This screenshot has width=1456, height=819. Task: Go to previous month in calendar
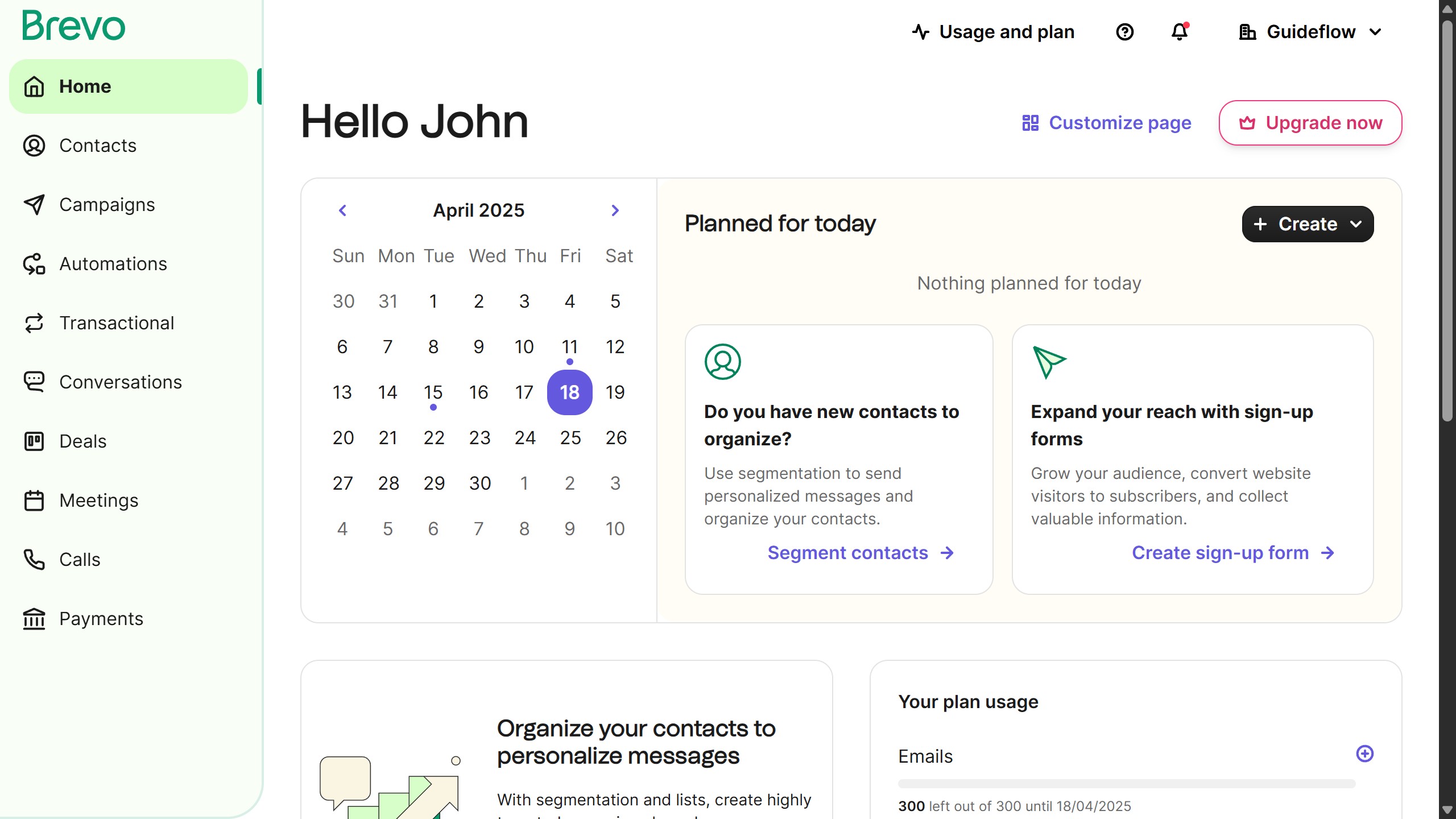pyautogui.click(x=342, y=210)
